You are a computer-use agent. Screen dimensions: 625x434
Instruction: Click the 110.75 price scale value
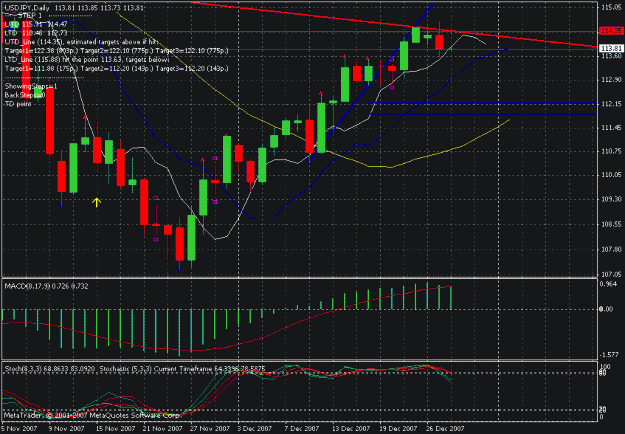611,151
